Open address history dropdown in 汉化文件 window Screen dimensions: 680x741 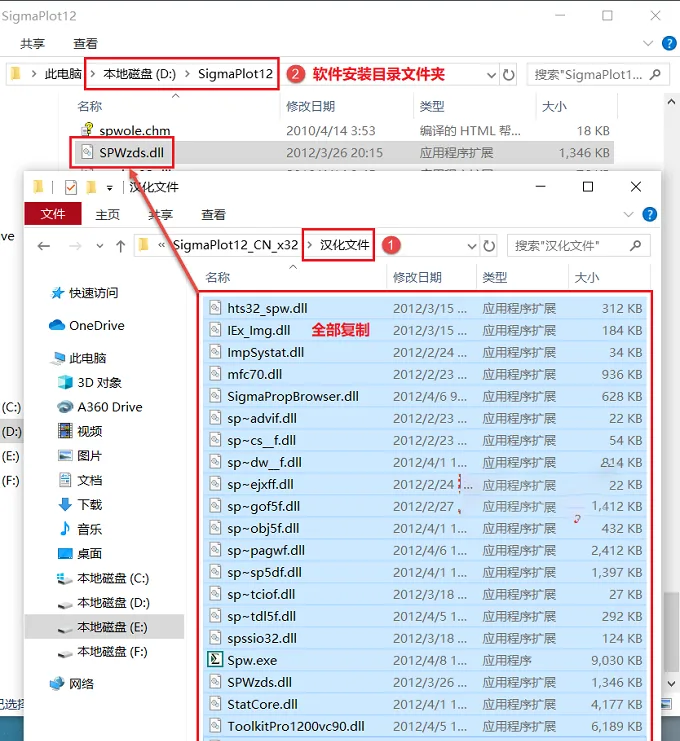(472, 246)
